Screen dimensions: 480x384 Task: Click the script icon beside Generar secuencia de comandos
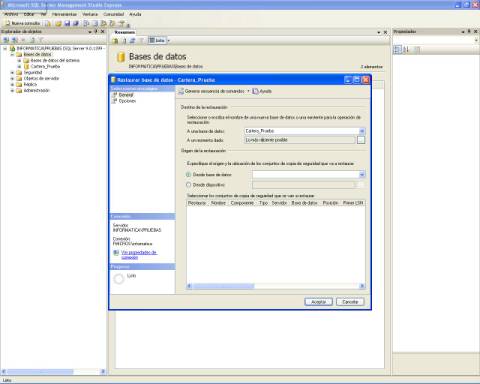coord(181,91)
